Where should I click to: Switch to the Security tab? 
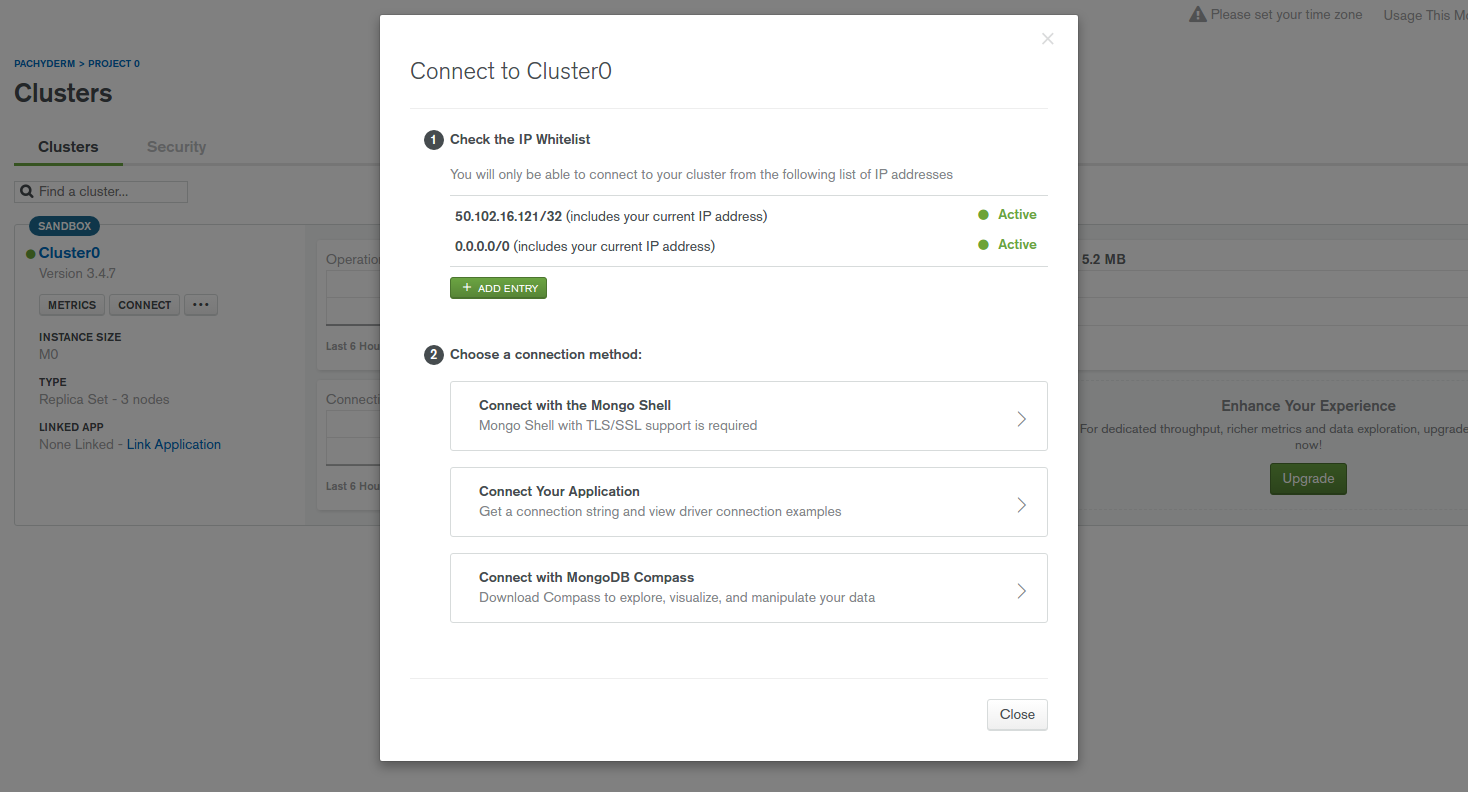176,147
